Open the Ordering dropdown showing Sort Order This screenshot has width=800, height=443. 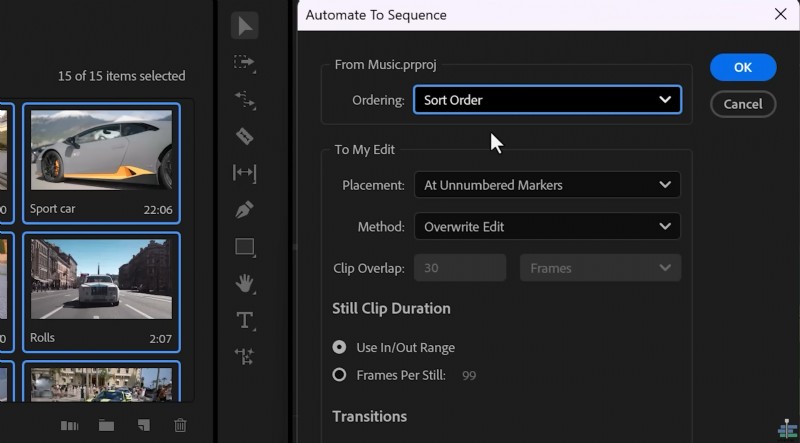tap(547, 100)
